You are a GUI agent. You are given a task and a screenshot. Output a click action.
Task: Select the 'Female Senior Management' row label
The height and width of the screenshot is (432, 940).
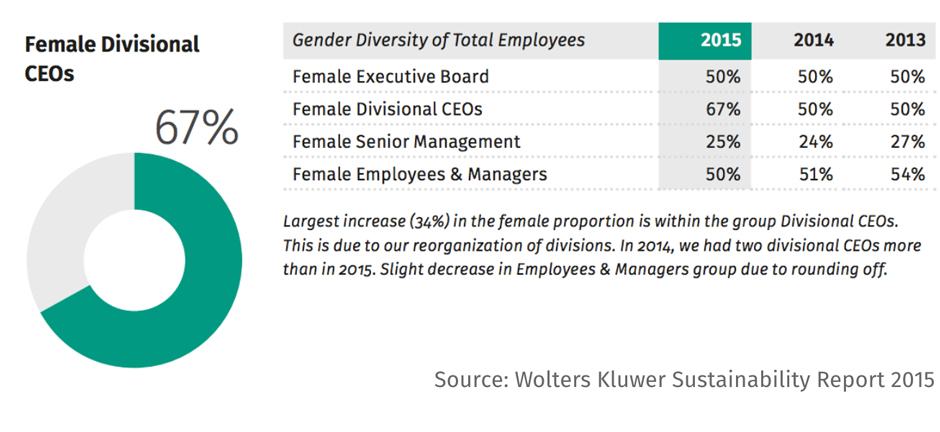[406, 141]
